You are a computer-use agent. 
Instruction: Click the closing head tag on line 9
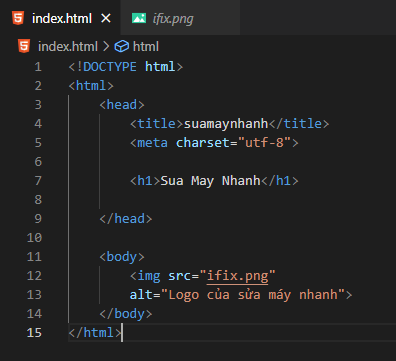pos(126,219)
